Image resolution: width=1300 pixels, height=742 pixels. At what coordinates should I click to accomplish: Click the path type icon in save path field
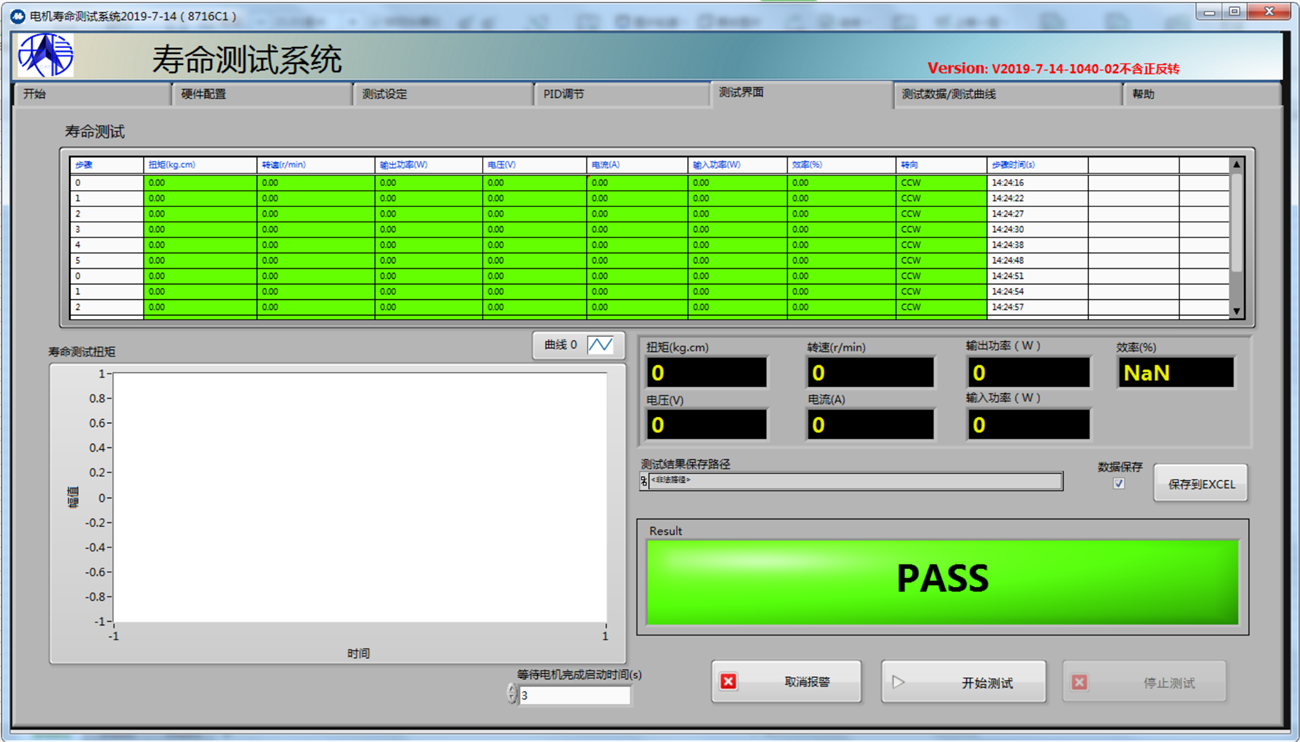[x=644, y=481]
